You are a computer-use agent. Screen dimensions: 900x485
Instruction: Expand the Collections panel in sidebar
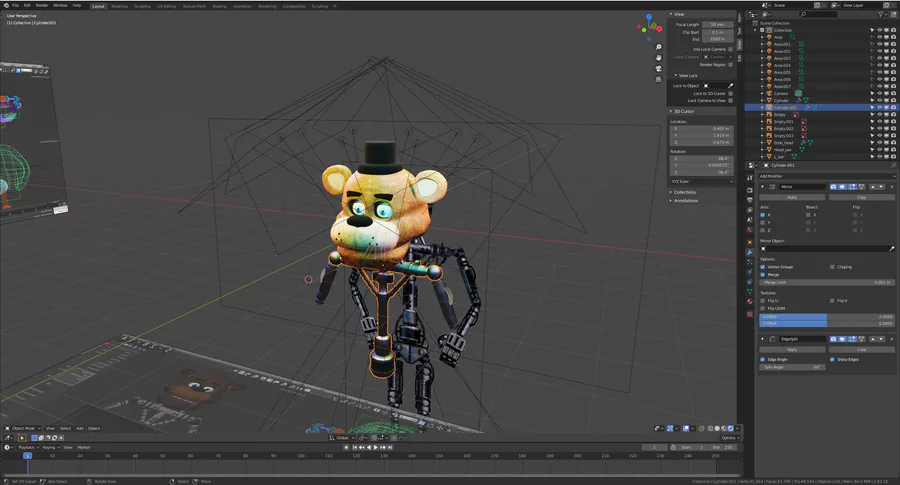[684, 192]
